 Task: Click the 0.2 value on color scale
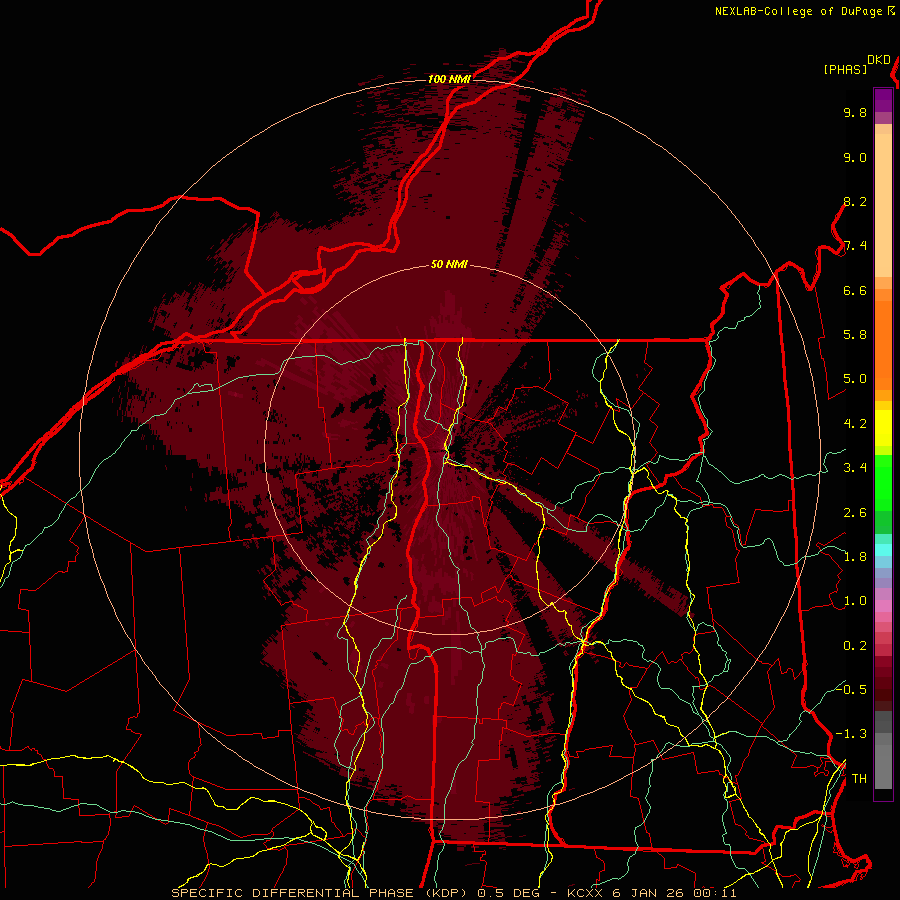tap(855, 646)
